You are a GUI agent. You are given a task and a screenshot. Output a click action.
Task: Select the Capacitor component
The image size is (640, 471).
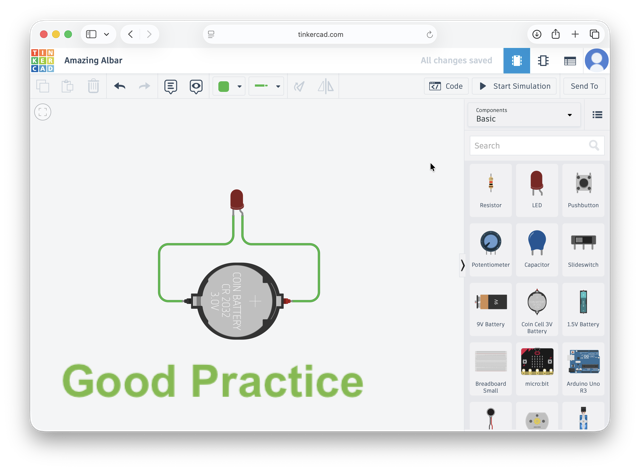537,250
